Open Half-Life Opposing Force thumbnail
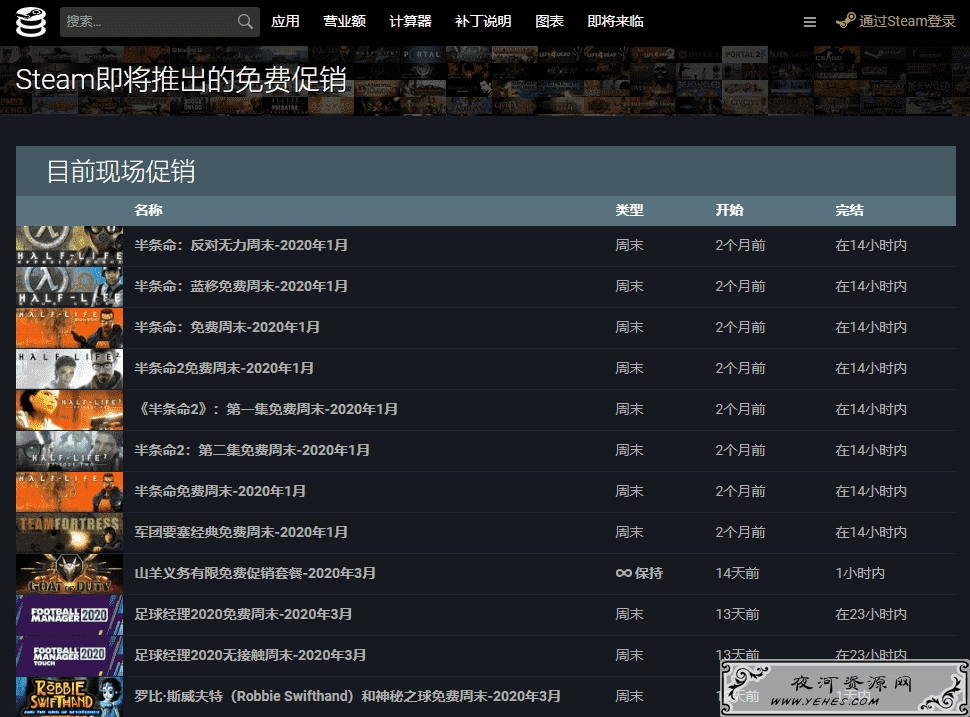The image size is (970, 717). pyautogui.click(x=69, y=246)
